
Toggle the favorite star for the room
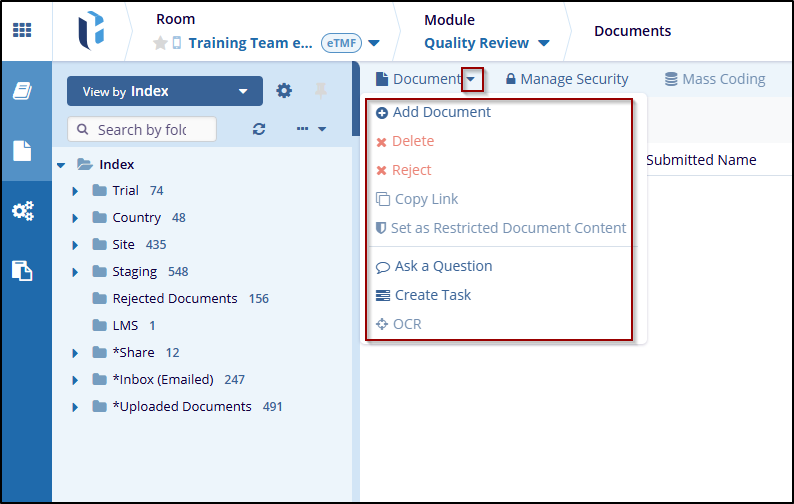tap(159, 43)
